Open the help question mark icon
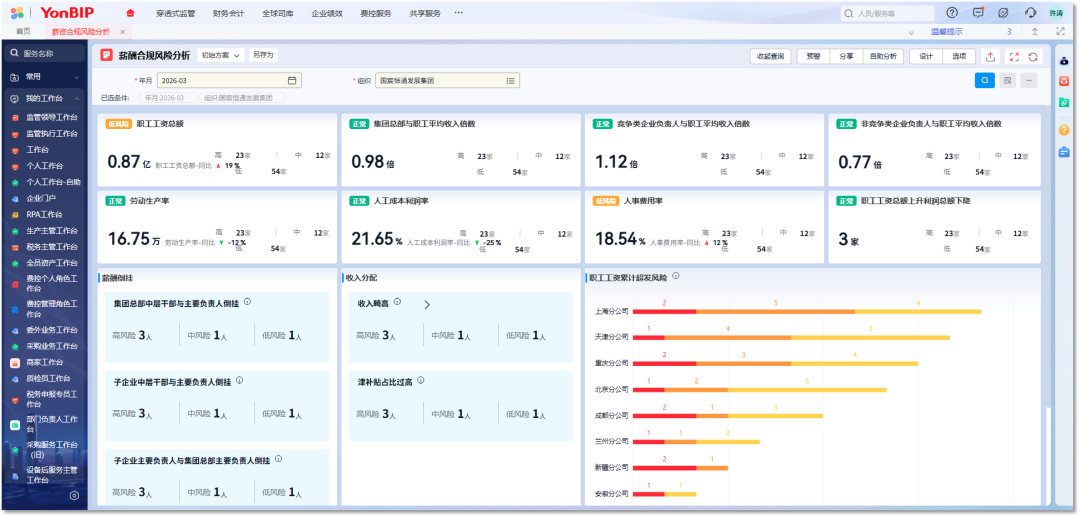Screen dimensions: 1080x517 coord(952,12)
